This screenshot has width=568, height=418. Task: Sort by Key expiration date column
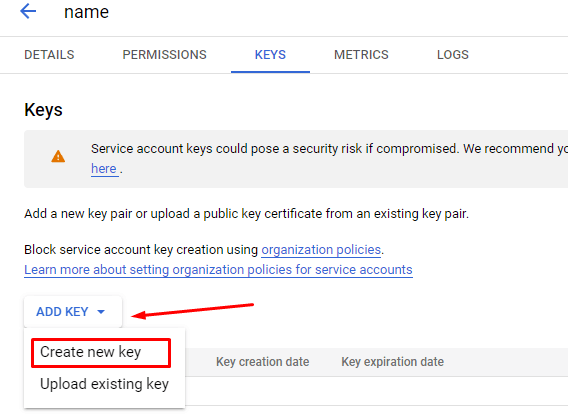[392, 361]
